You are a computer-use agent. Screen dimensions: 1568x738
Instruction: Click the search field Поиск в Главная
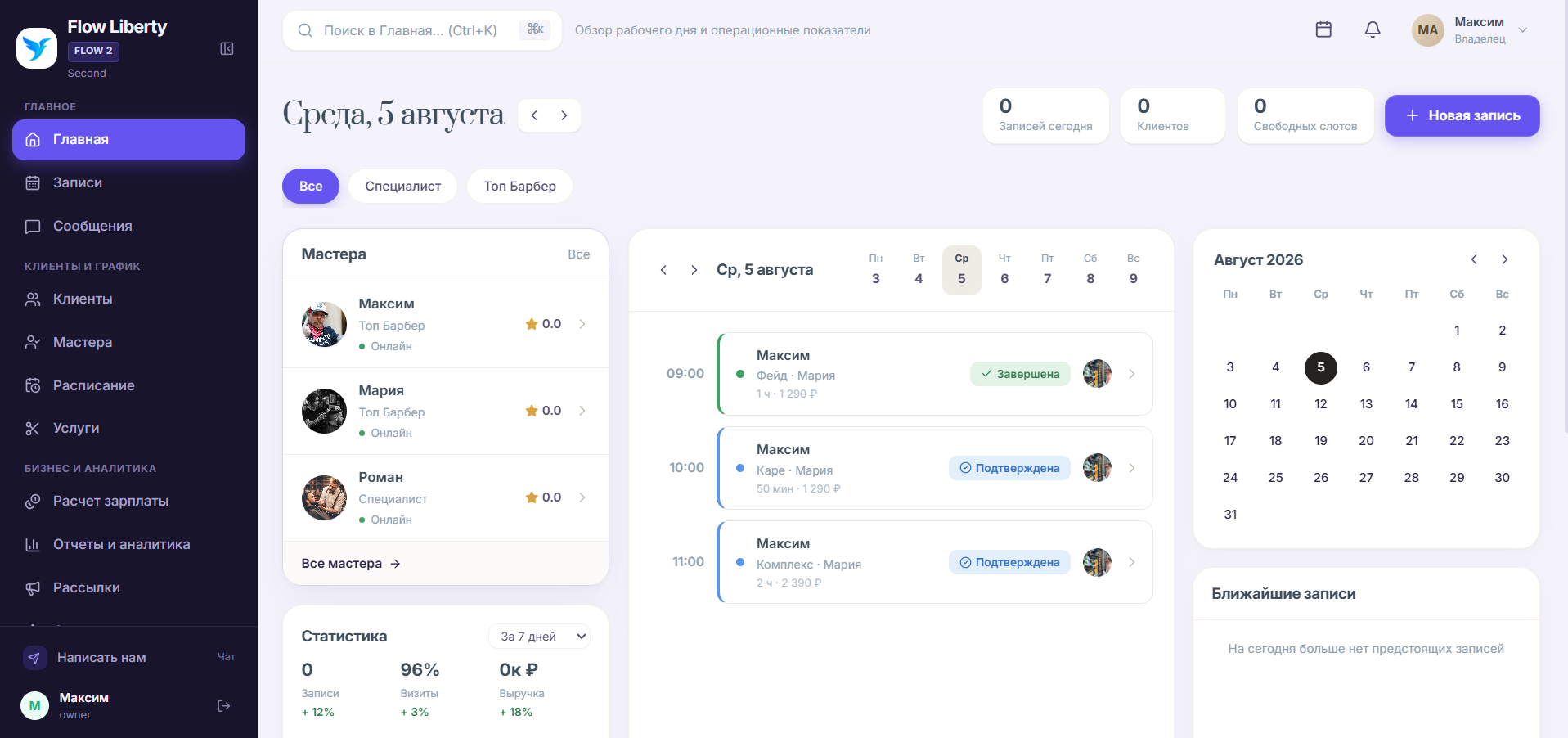point(422,30)
